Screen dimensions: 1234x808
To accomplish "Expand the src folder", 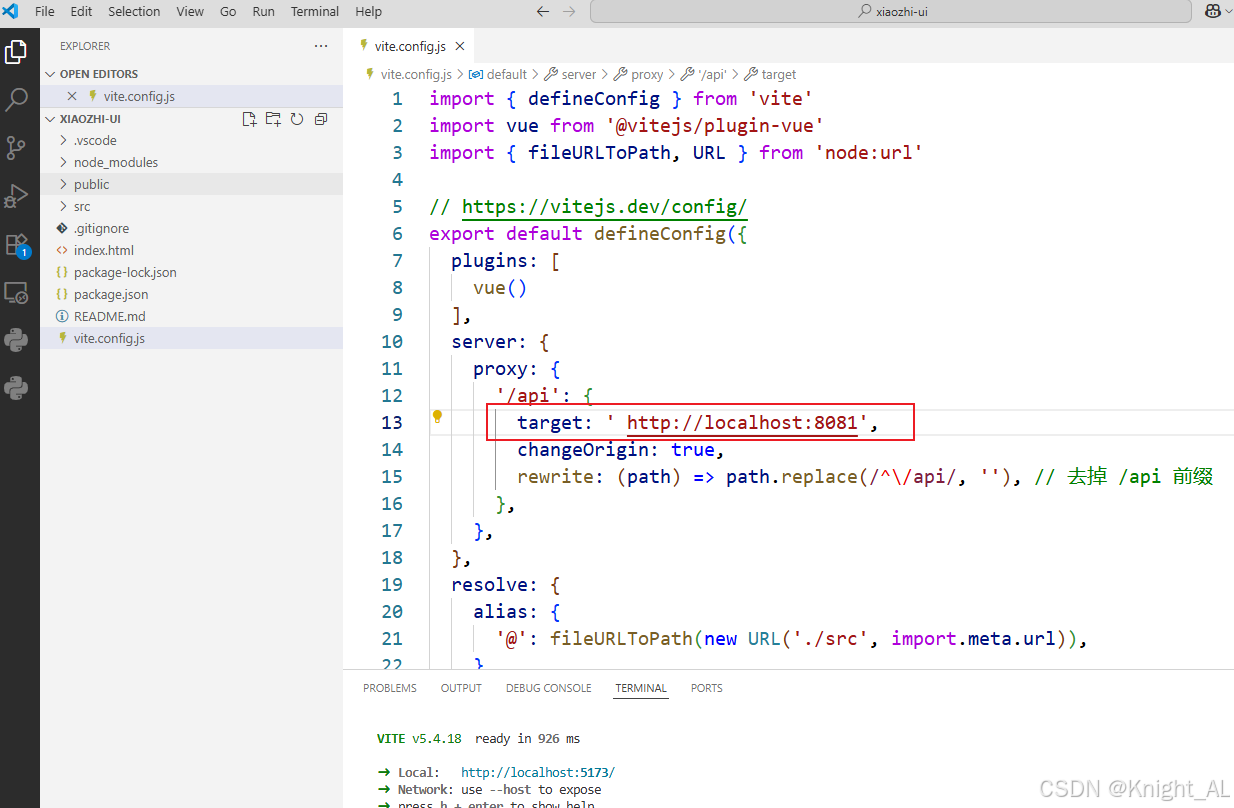I will (75, 206).
